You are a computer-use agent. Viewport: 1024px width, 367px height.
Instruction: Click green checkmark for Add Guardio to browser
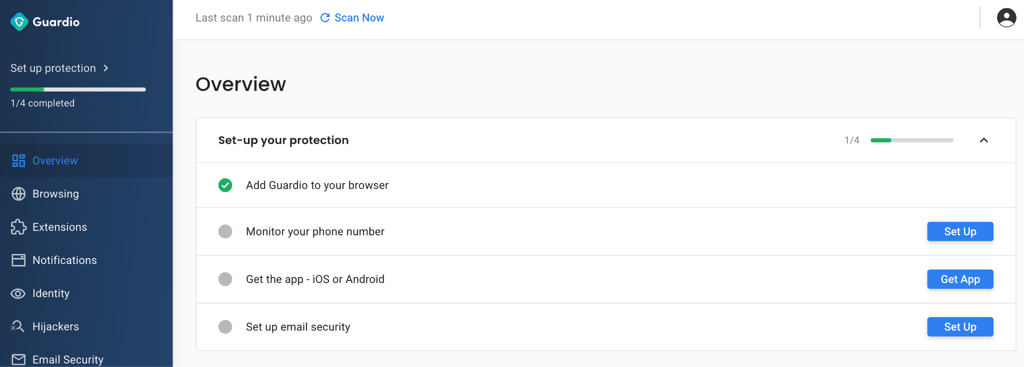click(225, 185)
